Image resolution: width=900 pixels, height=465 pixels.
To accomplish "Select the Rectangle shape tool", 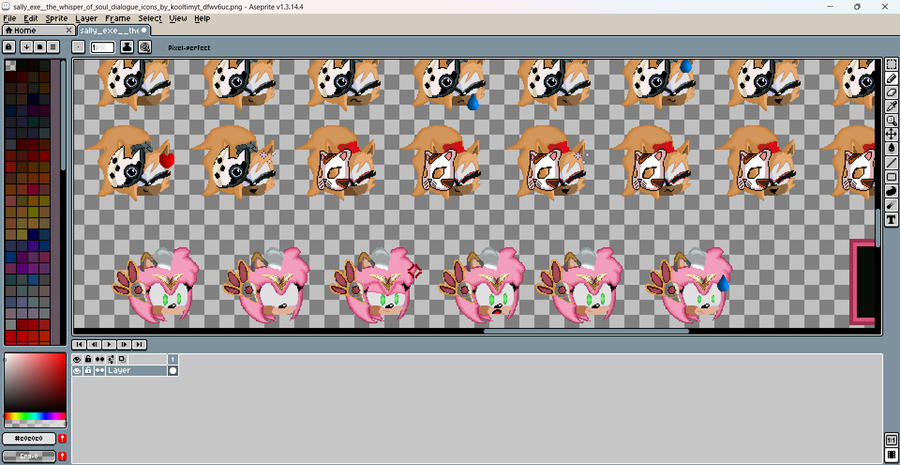I will [891, 177].
